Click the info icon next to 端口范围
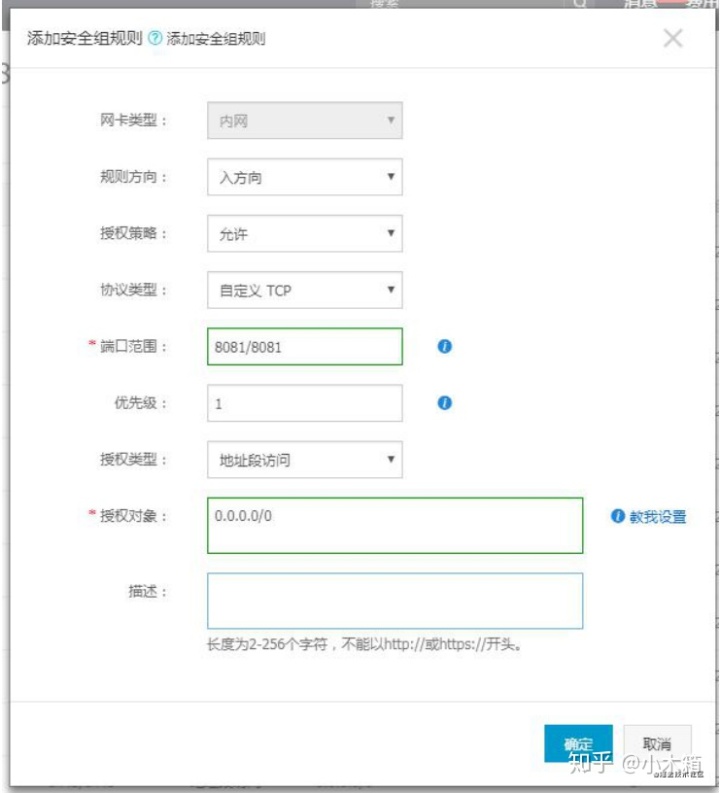Viewport: 720px width, 793px height. point(444,346)
